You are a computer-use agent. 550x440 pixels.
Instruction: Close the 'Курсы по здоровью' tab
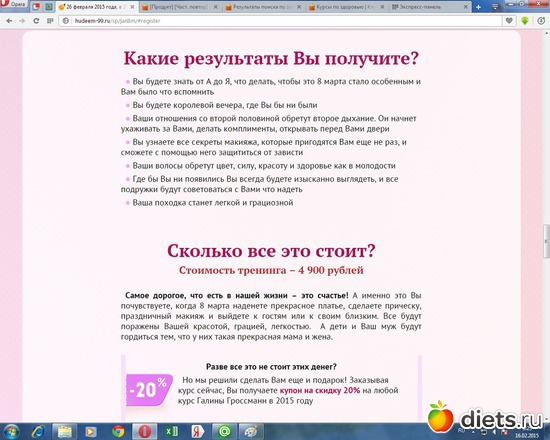click(382, 7)
